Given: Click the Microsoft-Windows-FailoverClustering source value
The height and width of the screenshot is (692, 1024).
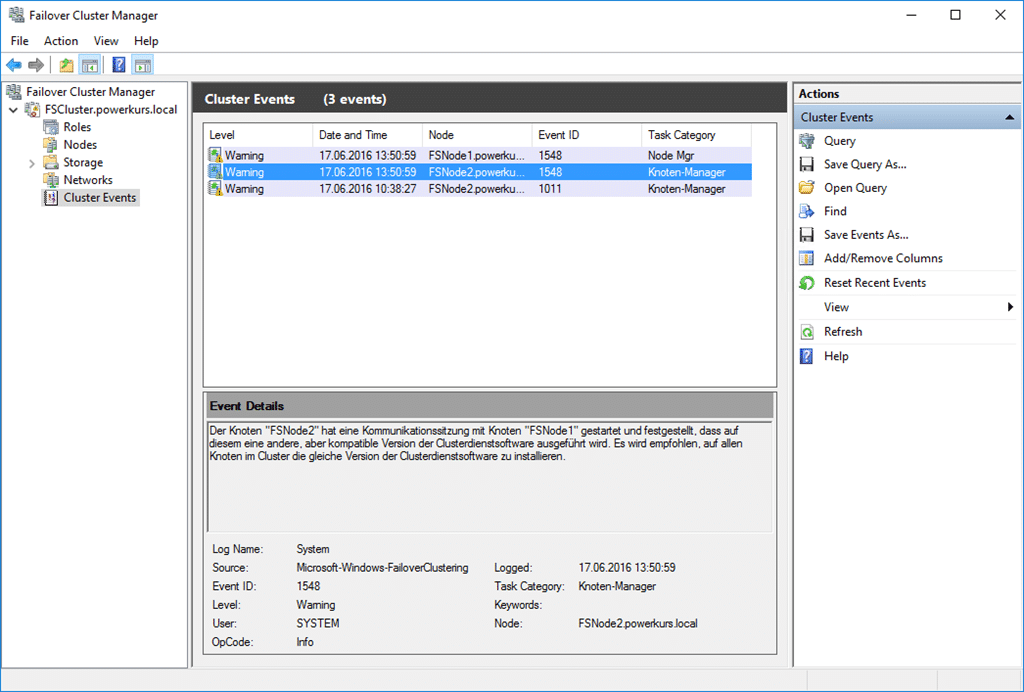Looking at the screenshot, I should point(382,568).
